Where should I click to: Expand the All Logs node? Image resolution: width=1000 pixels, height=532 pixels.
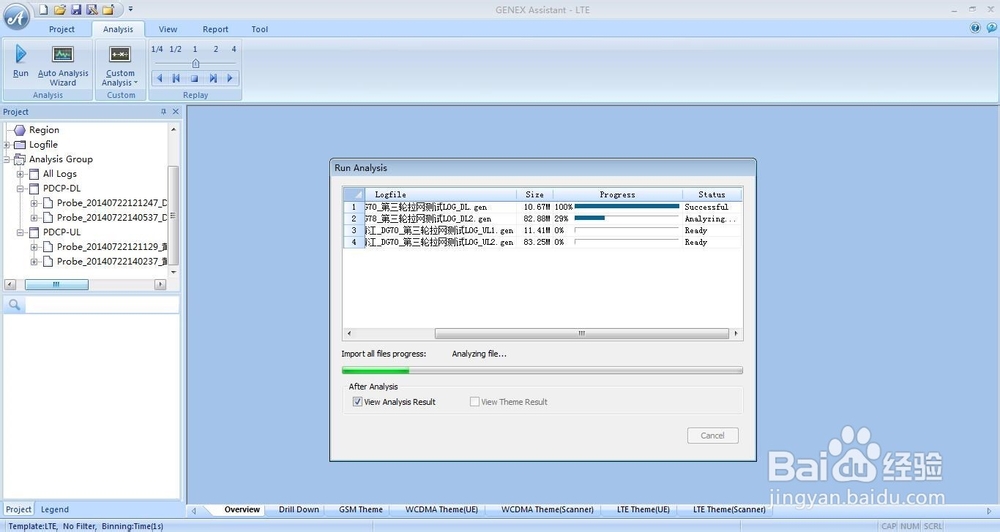tap(20, 174)
